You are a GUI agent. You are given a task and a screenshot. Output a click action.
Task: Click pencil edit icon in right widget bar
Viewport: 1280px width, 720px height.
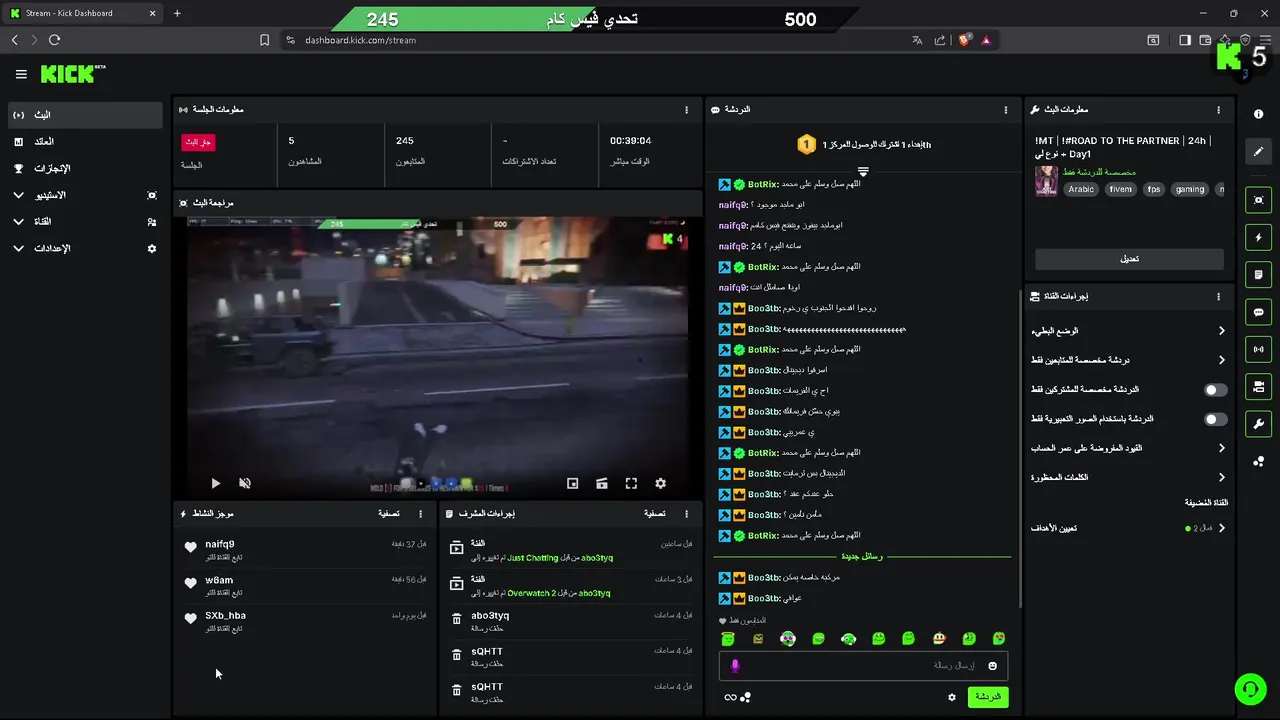[1258, 152]
